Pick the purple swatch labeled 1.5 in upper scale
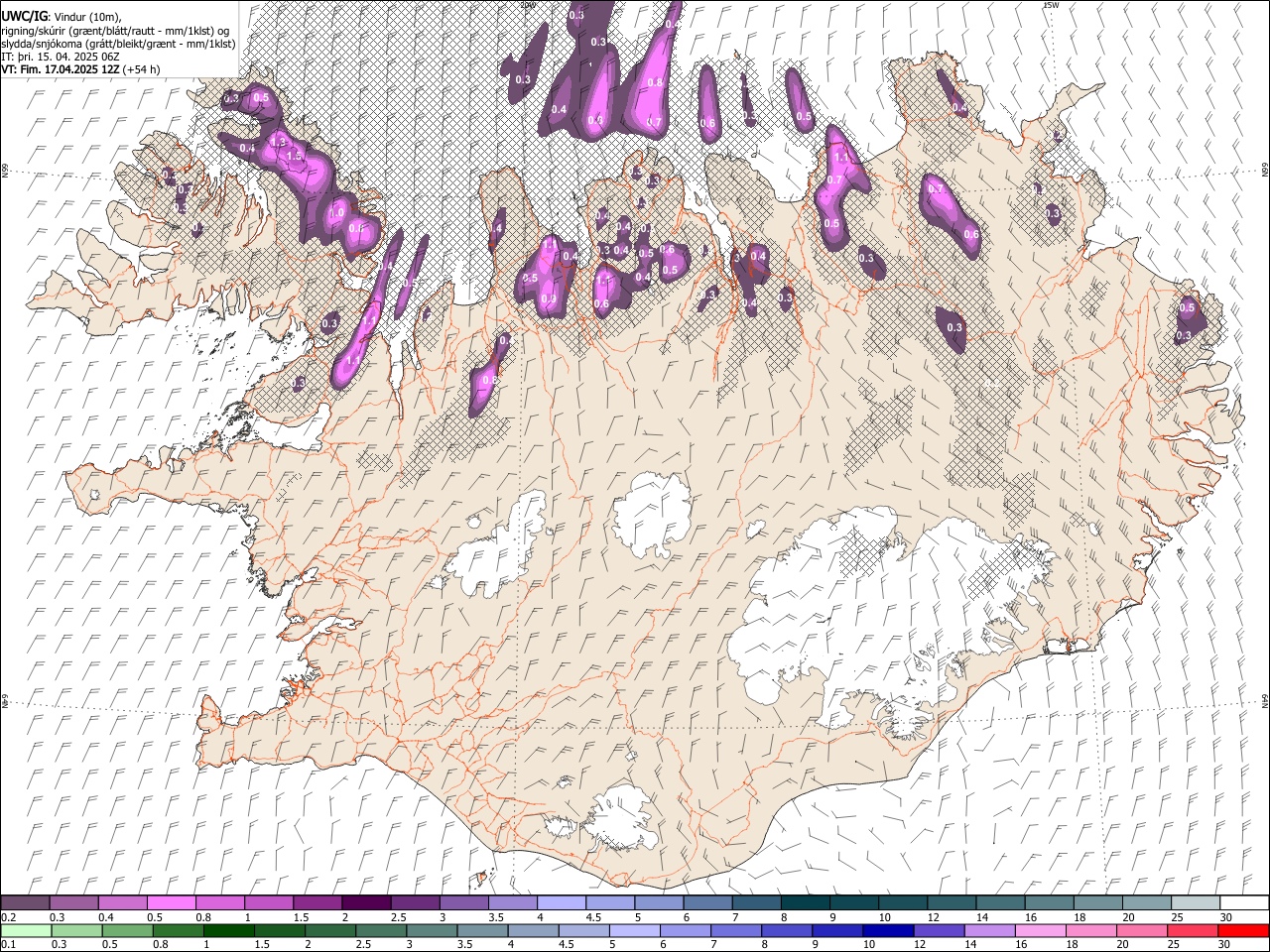The height and width of the screenshot is (952, 1270). coord(317,903)
